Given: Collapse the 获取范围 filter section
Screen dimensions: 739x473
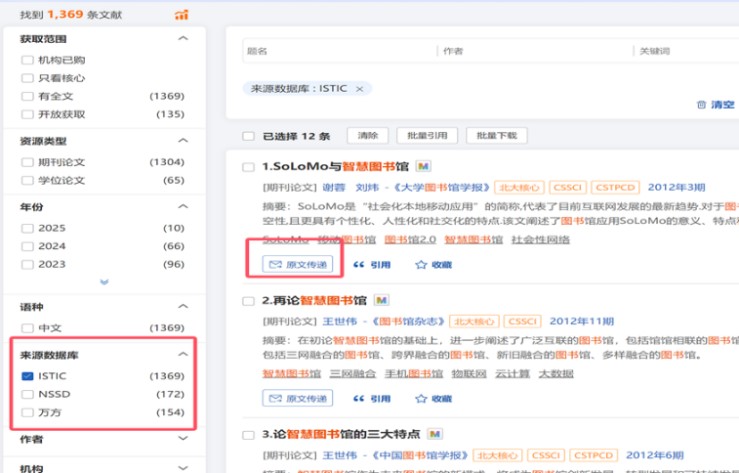Looking at the screenshot, I should click(183, 38).
